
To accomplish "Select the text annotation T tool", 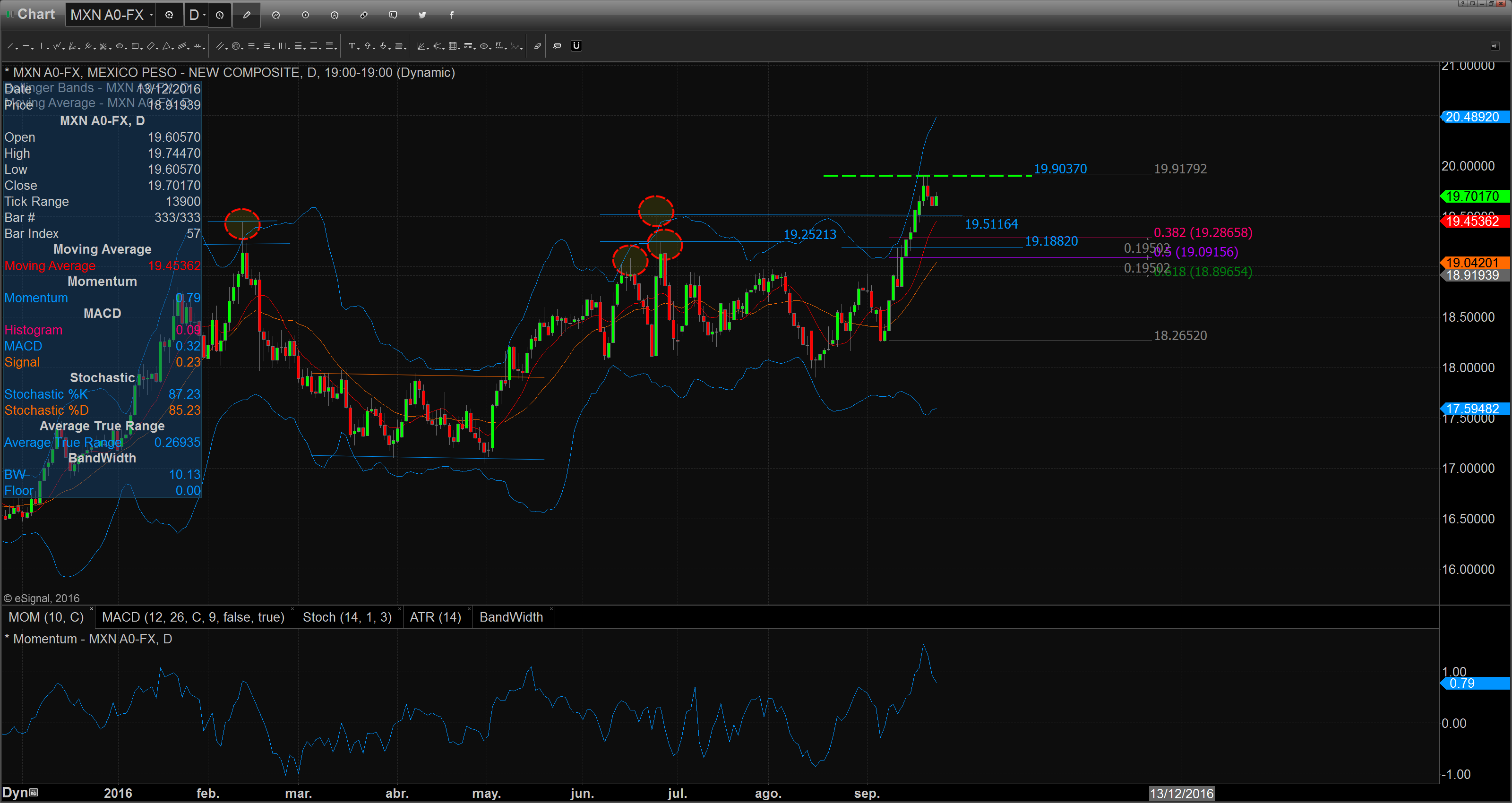I will tap(352, 46).
